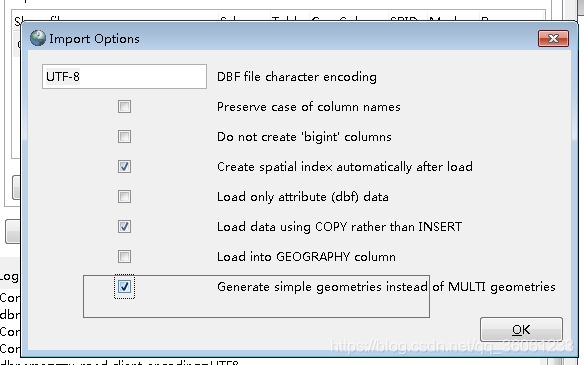Click 'Create spatial index automatically after load' text

345,167
